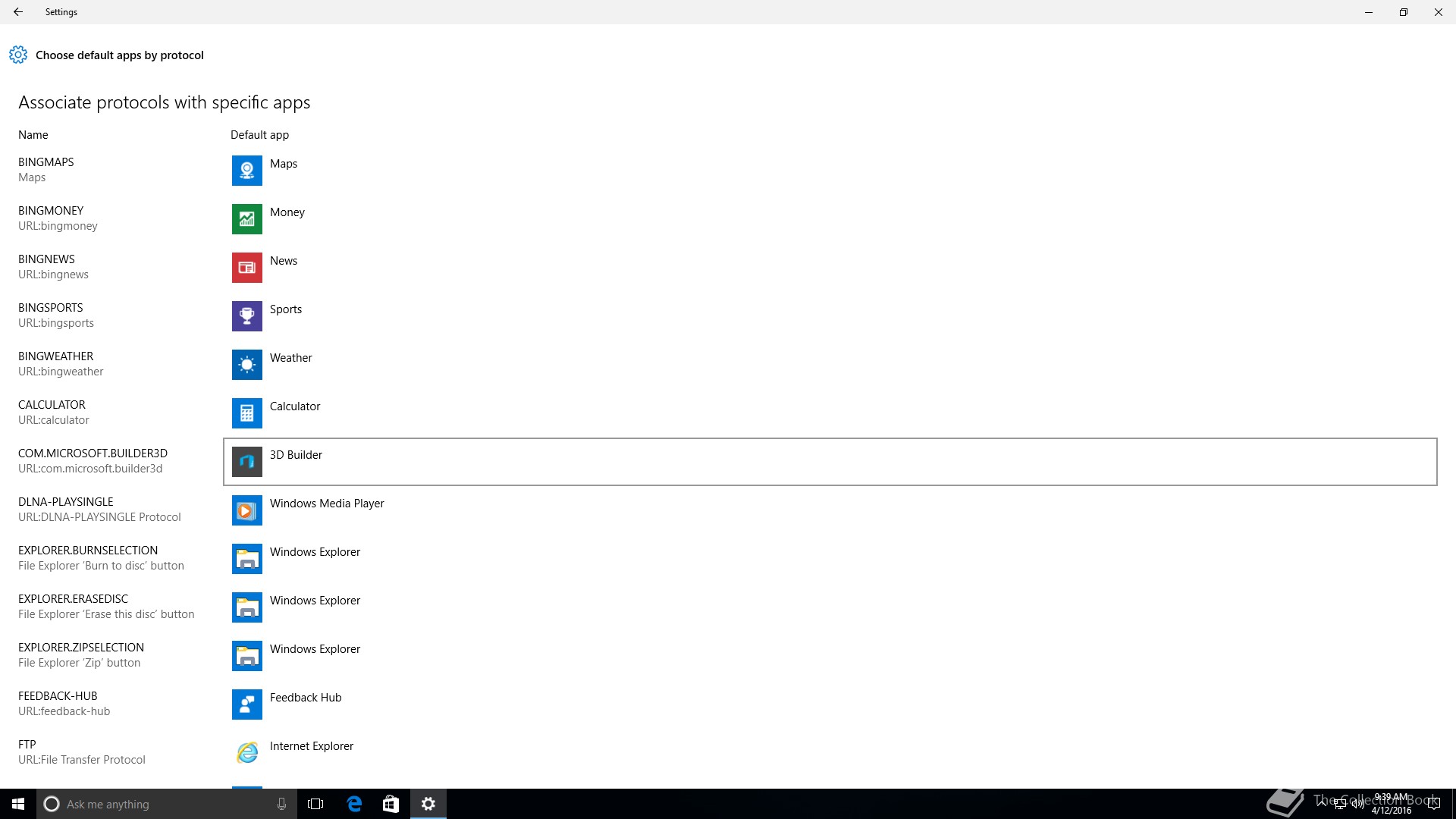
Task: Change default app labeled Sports
Action: pos(286,309)
